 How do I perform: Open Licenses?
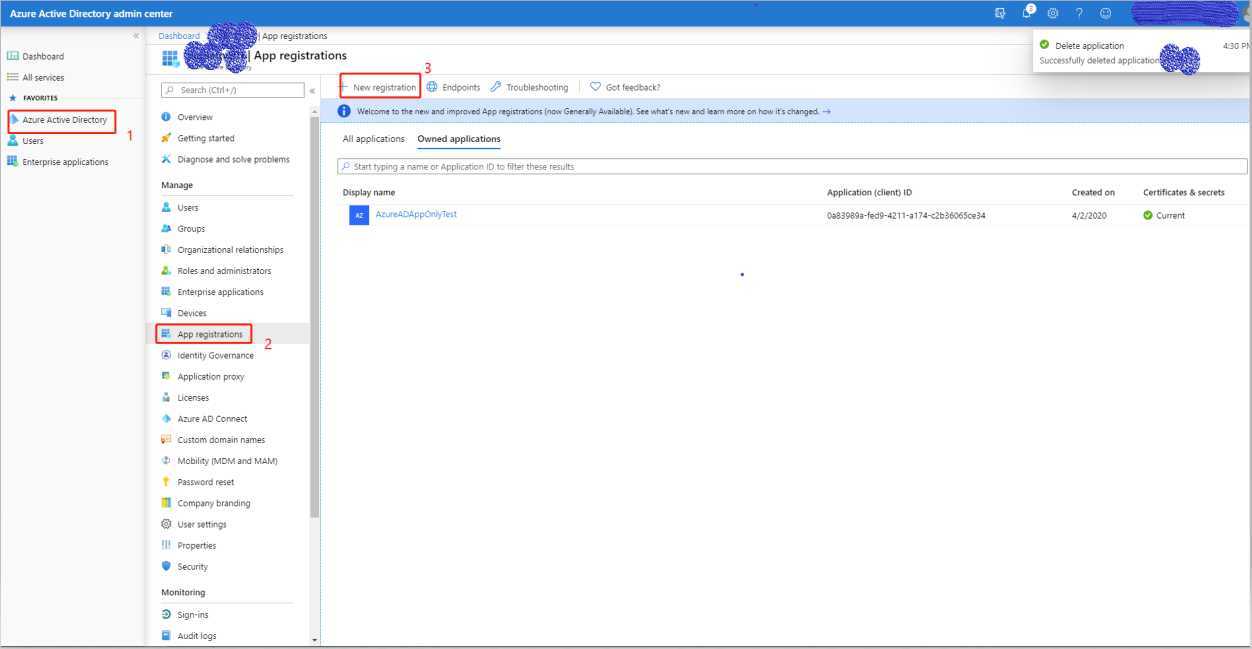click(193, 398)
